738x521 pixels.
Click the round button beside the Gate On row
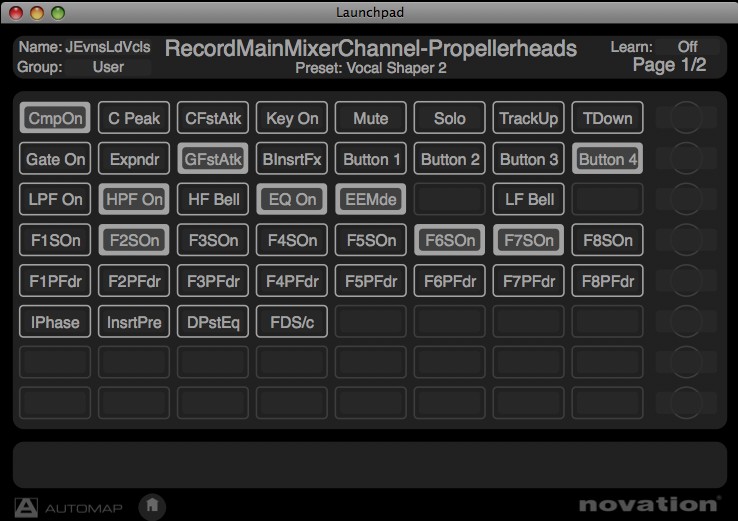pos(686,159)
